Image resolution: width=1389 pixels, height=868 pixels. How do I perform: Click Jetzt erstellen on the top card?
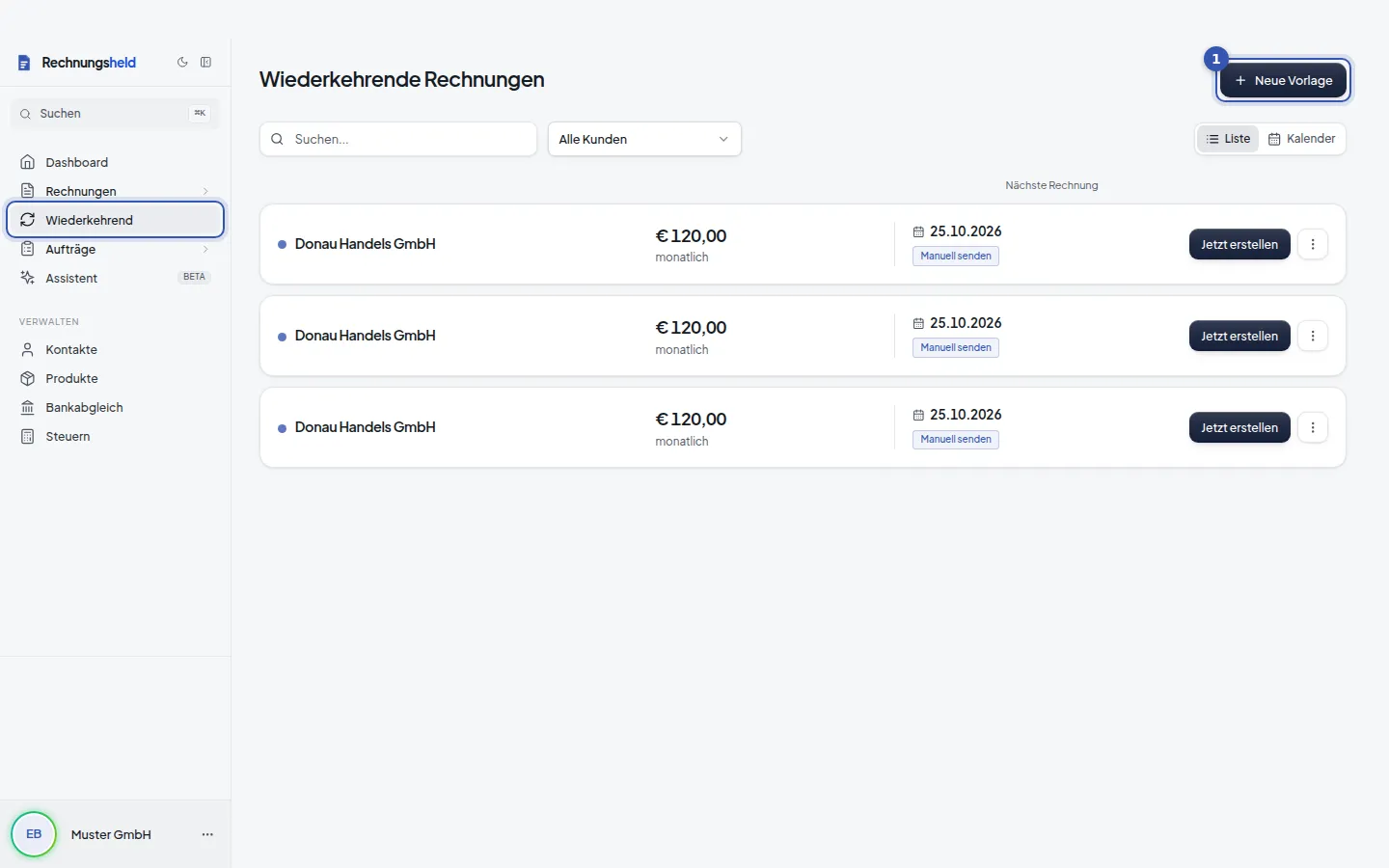pos(1239,244)
